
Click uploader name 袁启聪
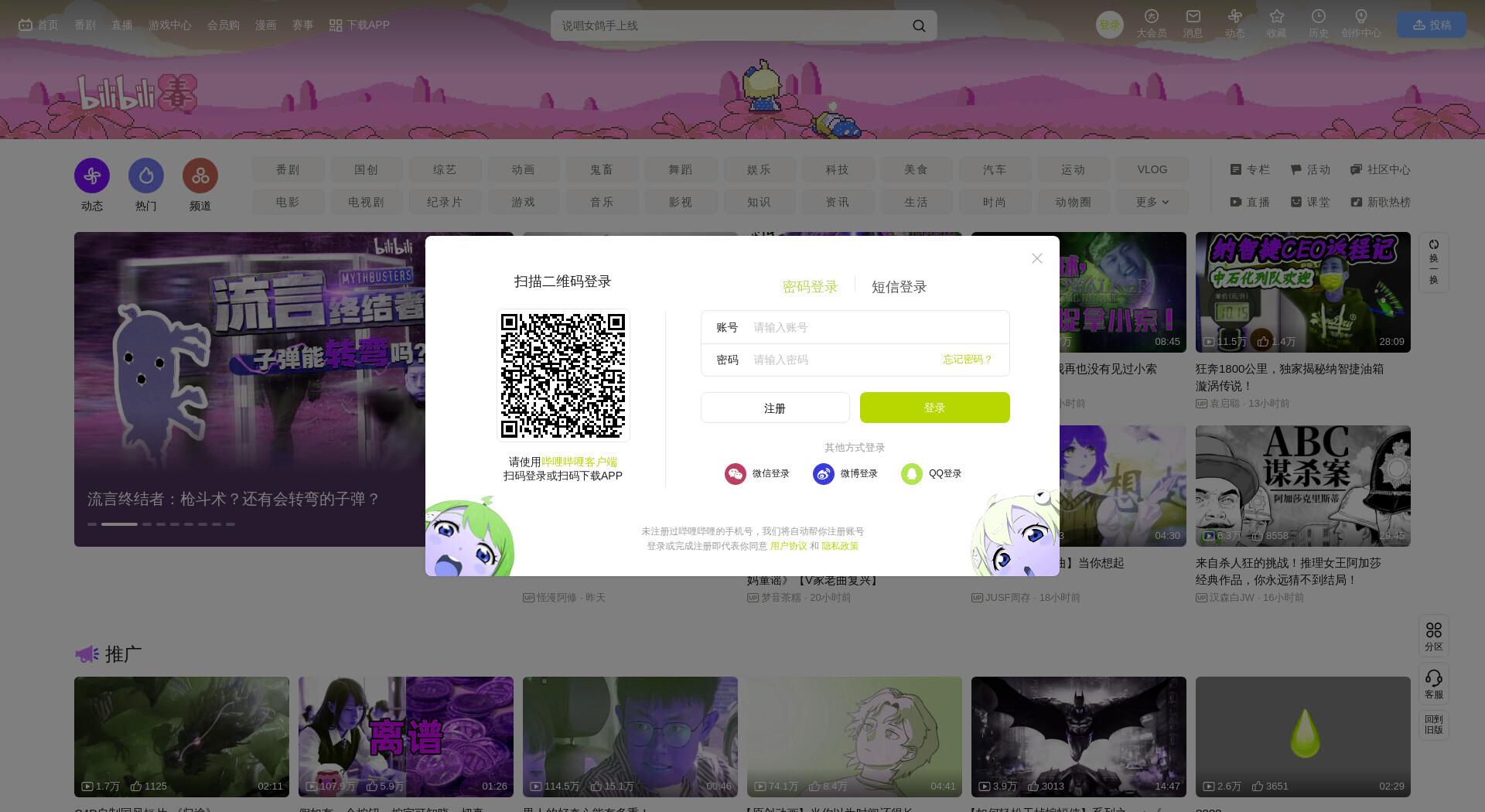[1224, 404]
